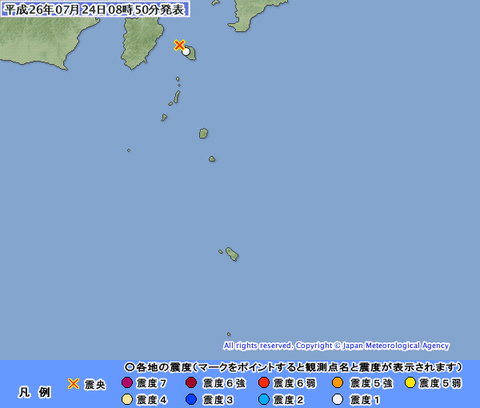The height and width of the screenshot is (408, 480).
Task: Click the 震度5強 legend text label
Action: 371,383
